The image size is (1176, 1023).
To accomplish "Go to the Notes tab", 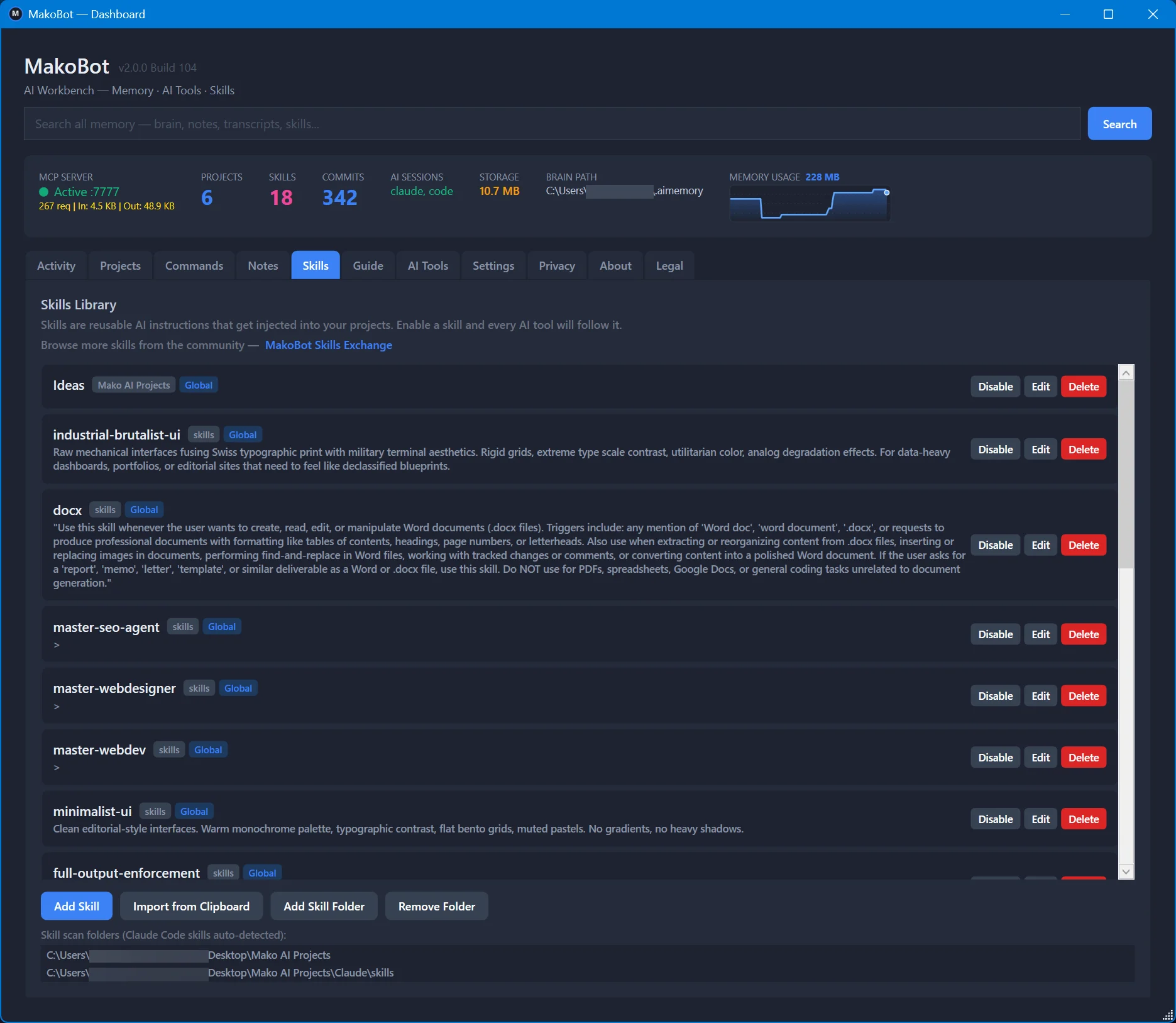I will [x=263, y=266].
